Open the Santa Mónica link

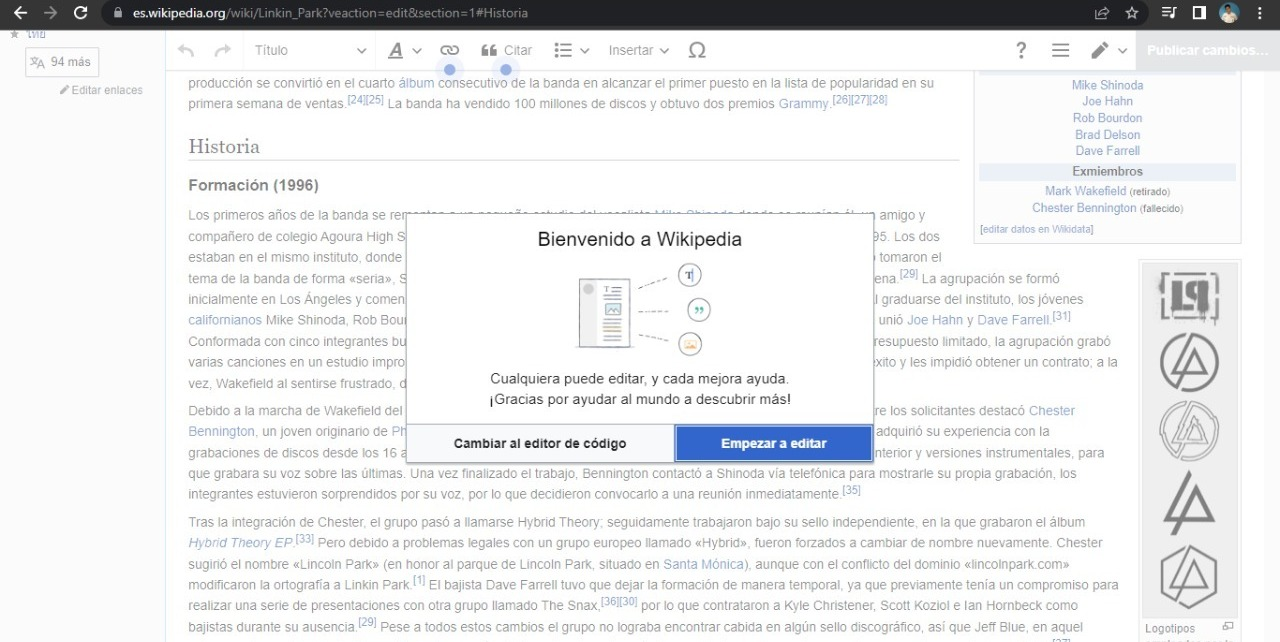[x=704, y=564]
